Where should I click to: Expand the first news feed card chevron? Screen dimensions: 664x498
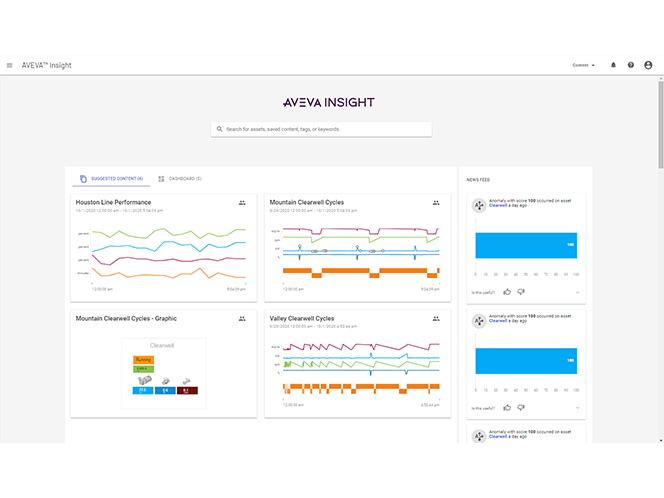(x=577, y=292)
